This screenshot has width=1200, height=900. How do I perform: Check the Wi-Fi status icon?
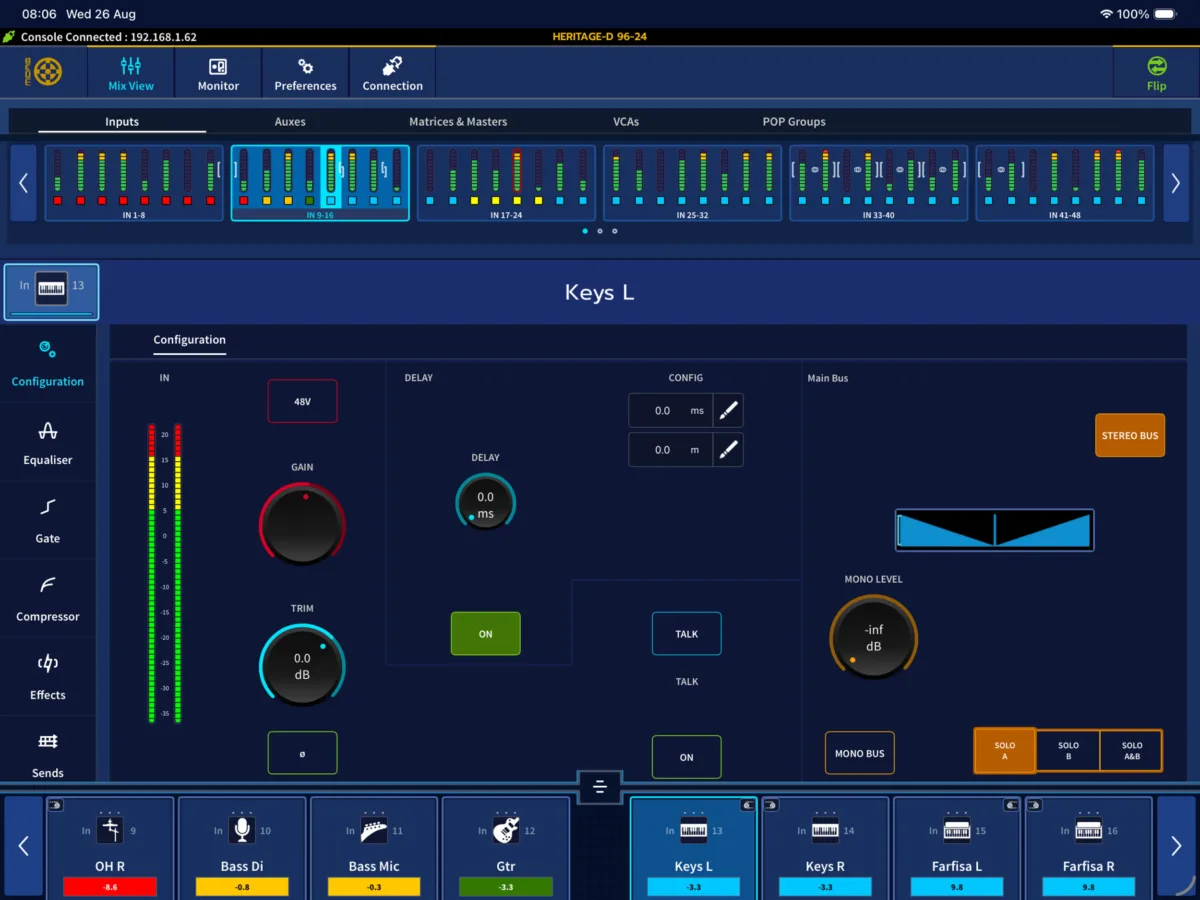pos(1106,14)
